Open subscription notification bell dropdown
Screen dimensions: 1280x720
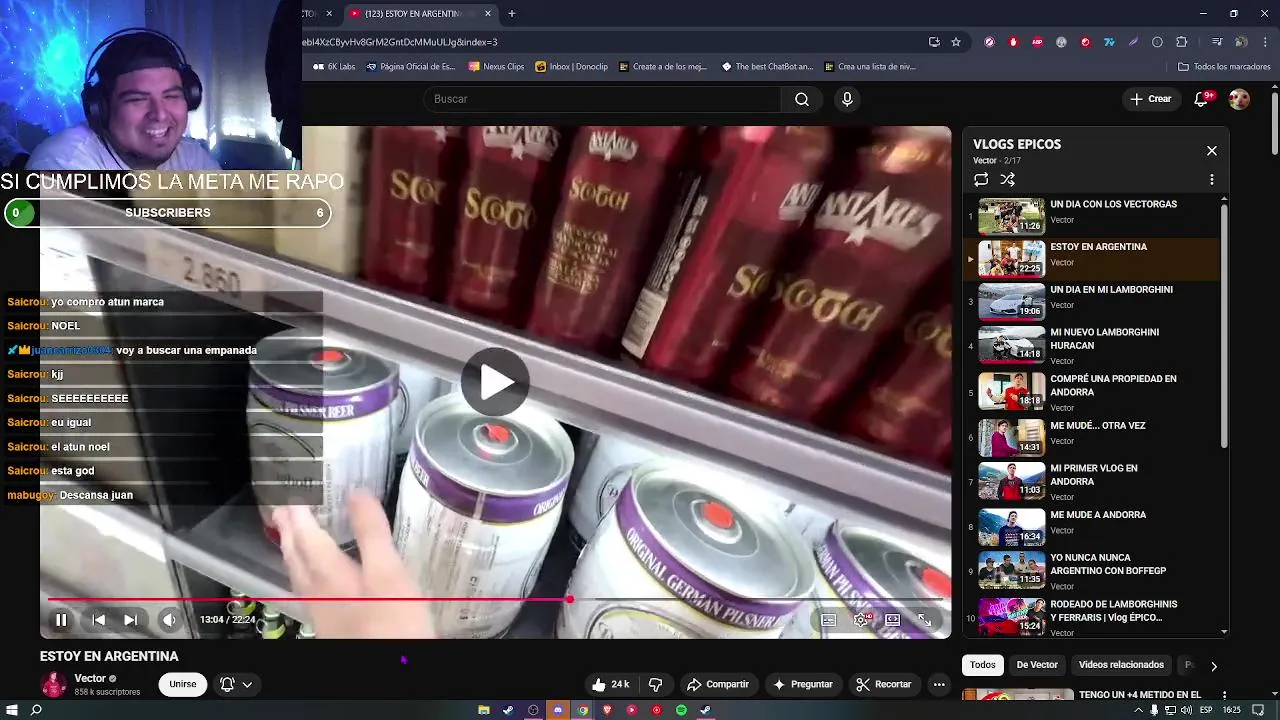pyautogui.click(x=236, y=684)
